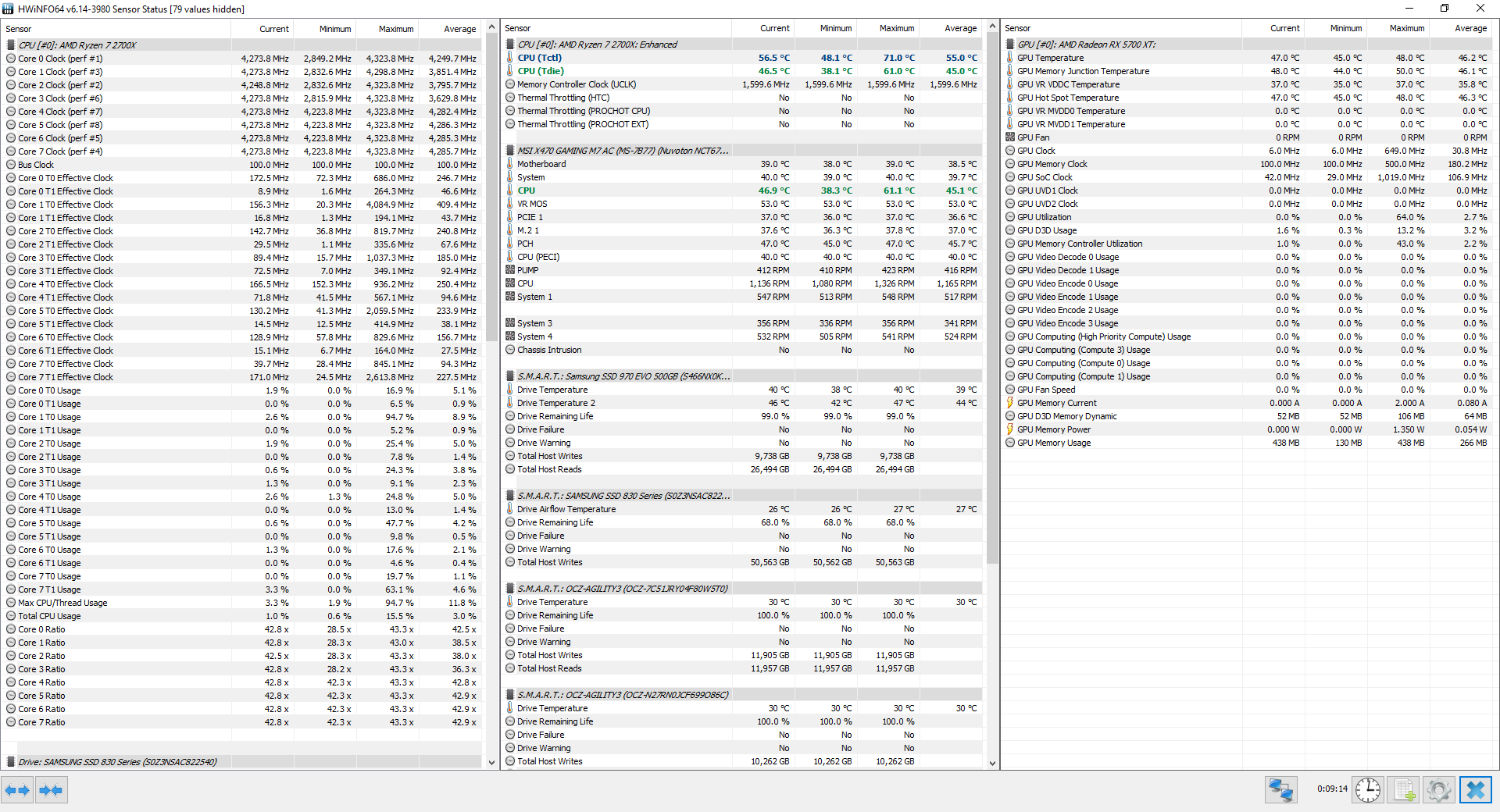This screenshot has width=1500, height=812.
Task: Open sensor settings via gear icon
Action: [x=1438, y=790]
